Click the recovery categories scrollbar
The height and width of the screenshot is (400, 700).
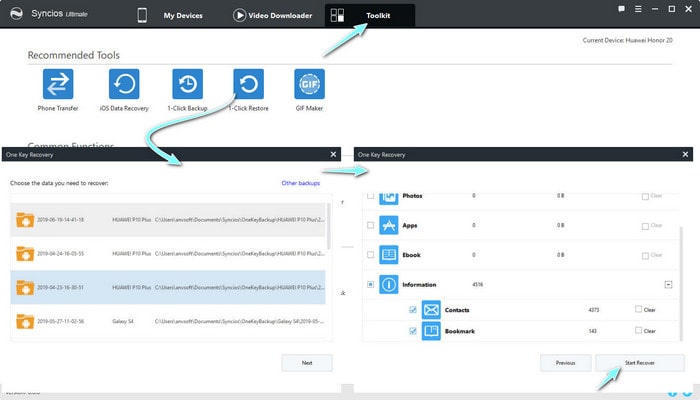point(681,283)
